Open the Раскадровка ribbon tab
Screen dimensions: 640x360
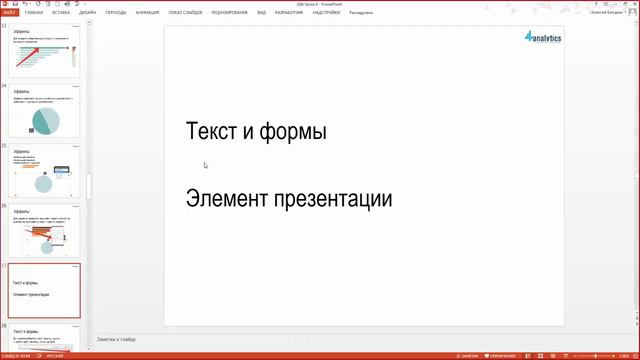tap(361, 13)
